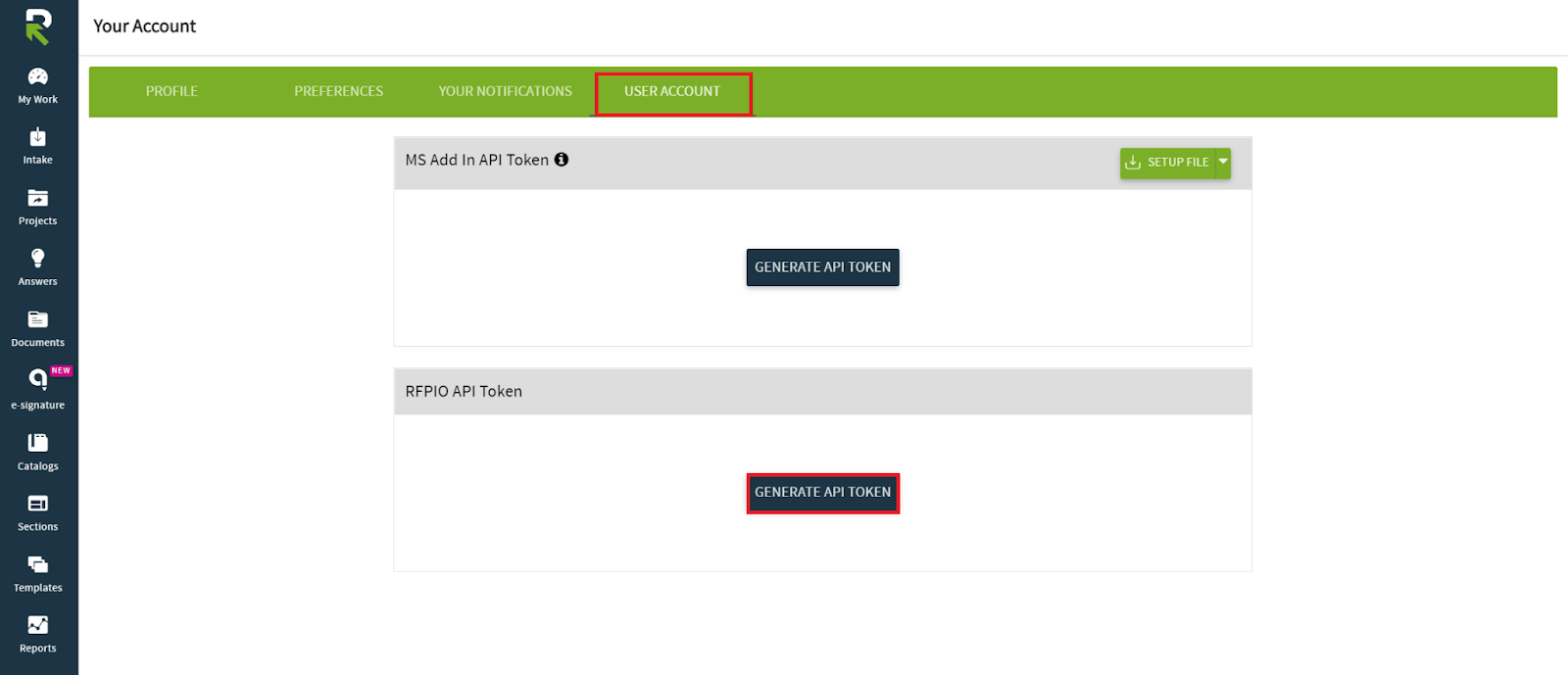The width and height of the screenshot is (1568, 675).
Task: Open the Your Notifications tab
Action: coord(506,91)
